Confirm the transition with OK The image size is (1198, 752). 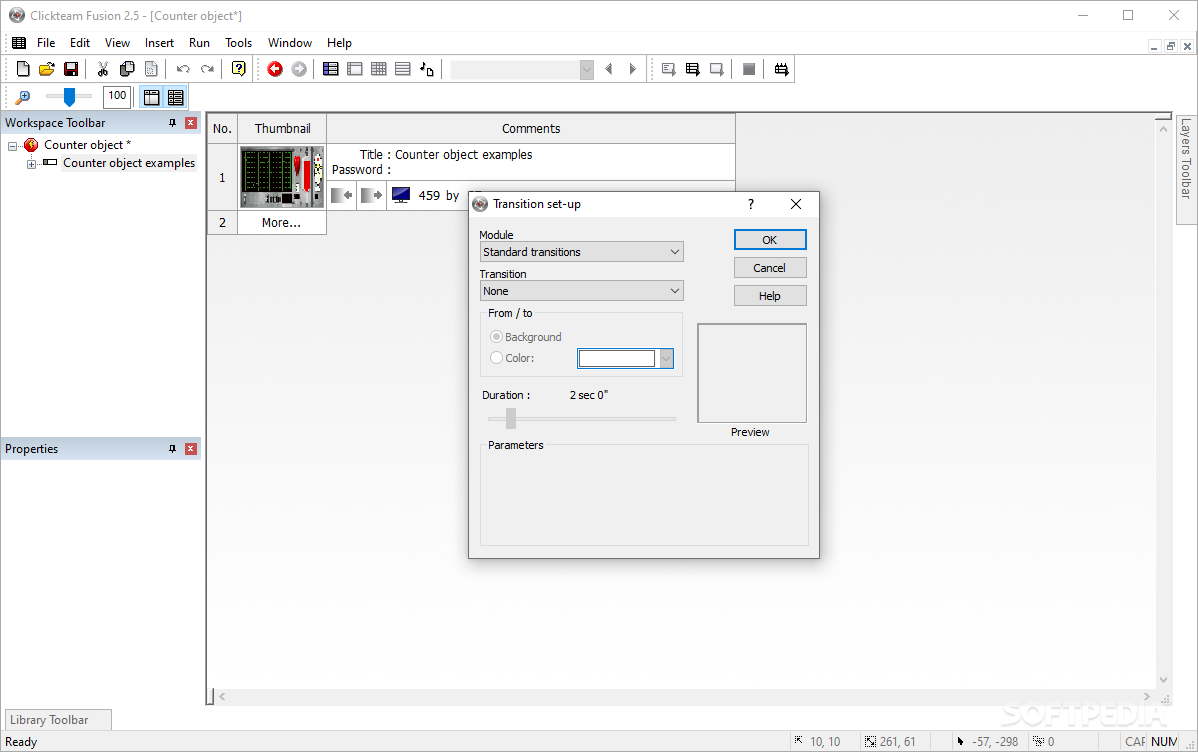770,240
